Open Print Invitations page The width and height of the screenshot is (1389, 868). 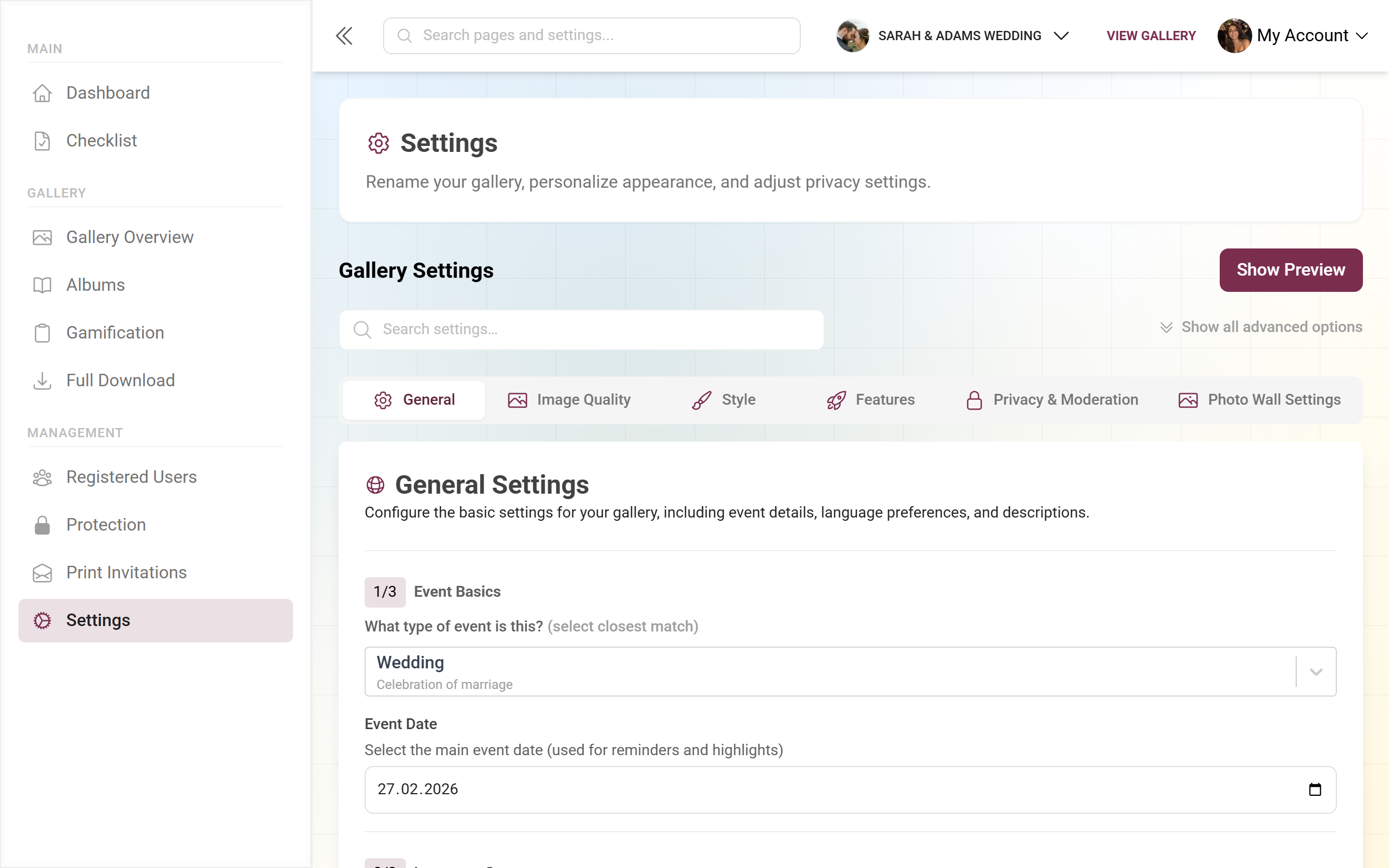(x=156, y=573)
